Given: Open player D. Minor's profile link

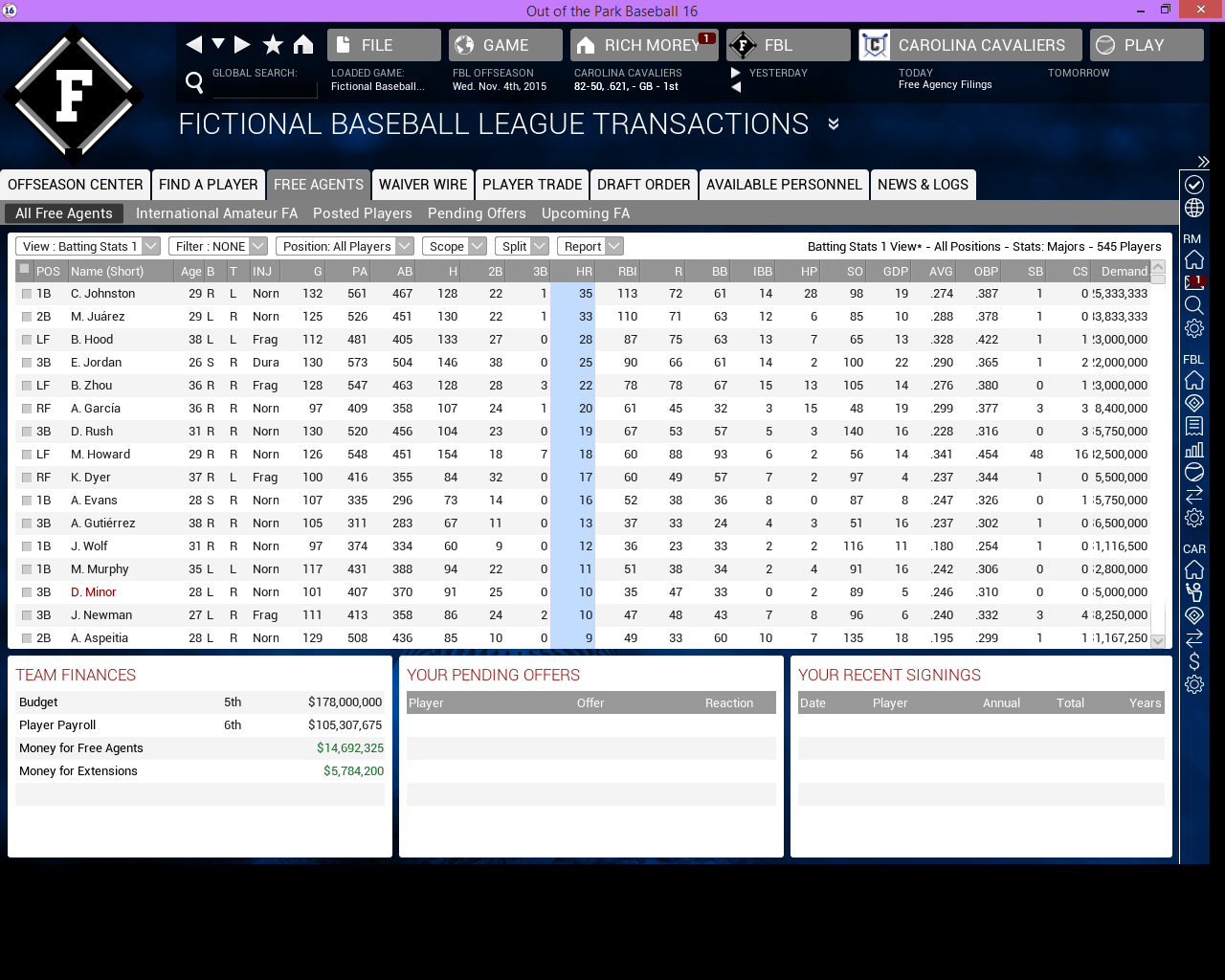Looking at the screenshot, I should click(x=93, y=592).
